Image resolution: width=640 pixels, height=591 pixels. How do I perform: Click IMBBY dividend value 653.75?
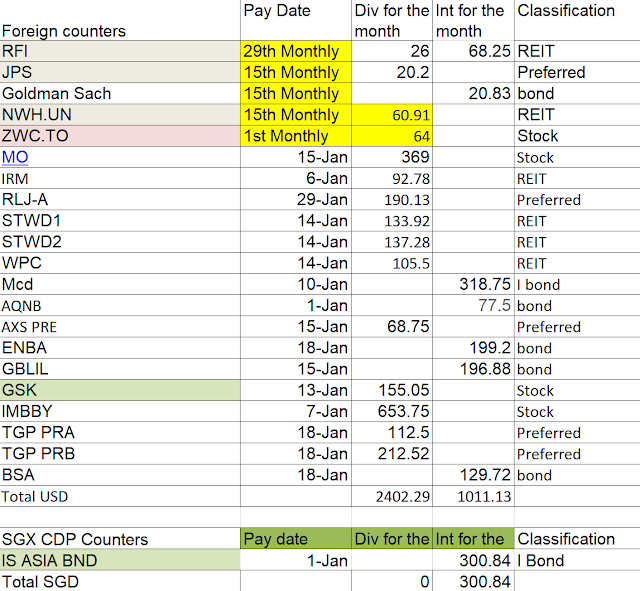pos(392,411)
